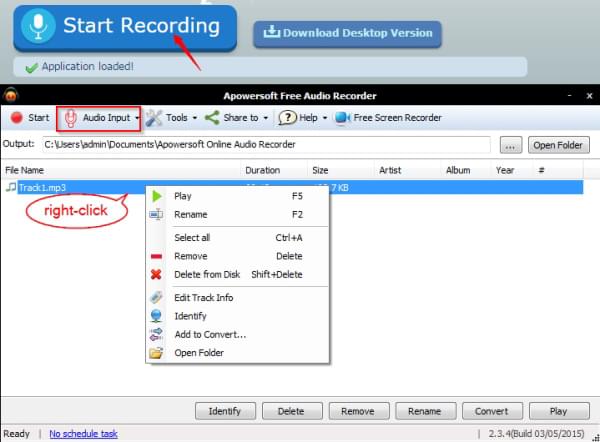Click the music note icon of Track1.mp3
The image size is (600, 442).
(11, 187)
